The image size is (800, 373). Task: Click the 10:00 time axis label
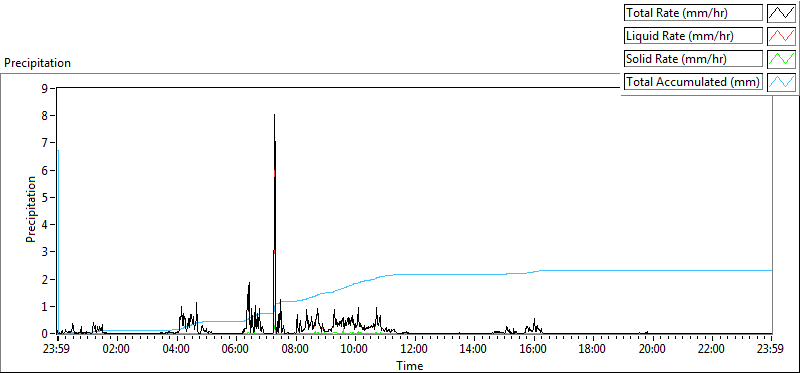pyautogui.click(x=355, y=350)
